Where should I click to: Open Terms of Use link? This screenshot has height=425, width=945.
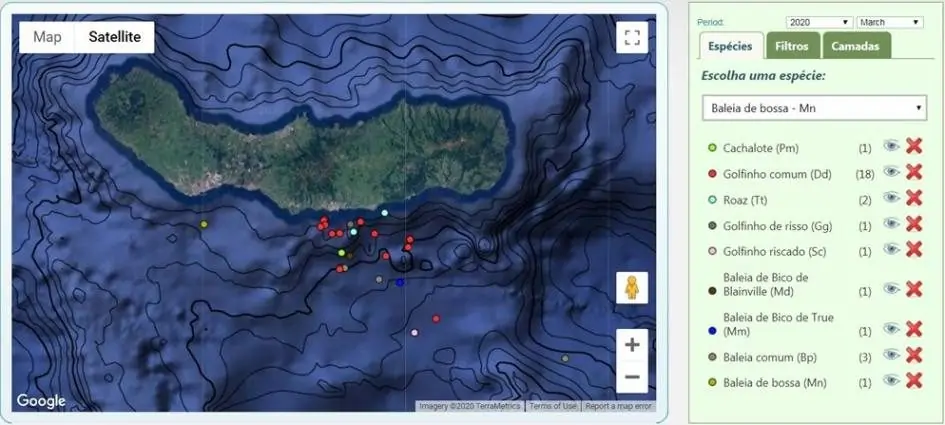pos(553,406)
